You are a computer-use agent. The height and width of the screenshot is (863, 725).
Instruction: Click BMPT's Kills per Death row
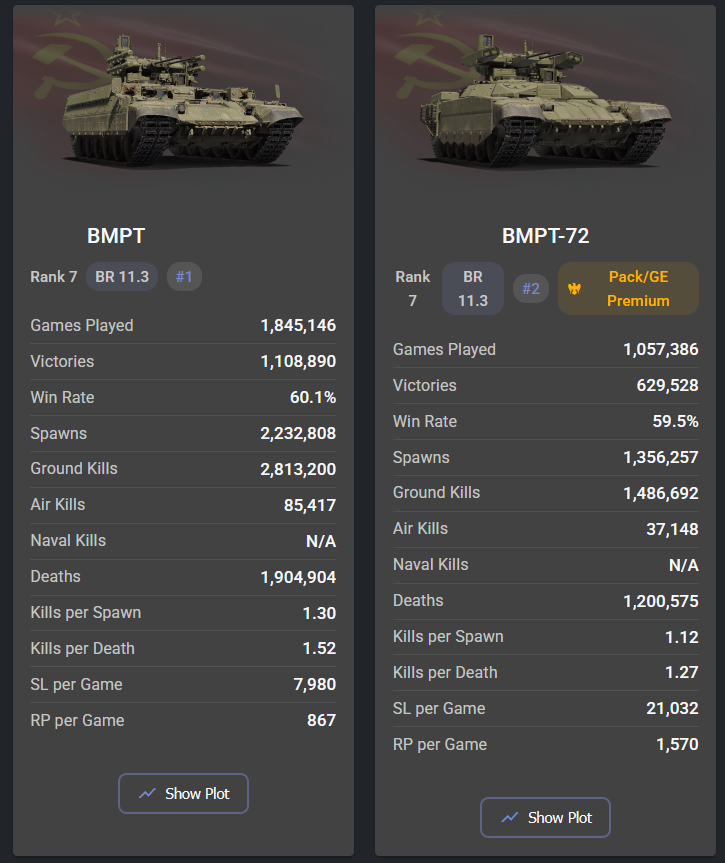[x=183, y=648]
